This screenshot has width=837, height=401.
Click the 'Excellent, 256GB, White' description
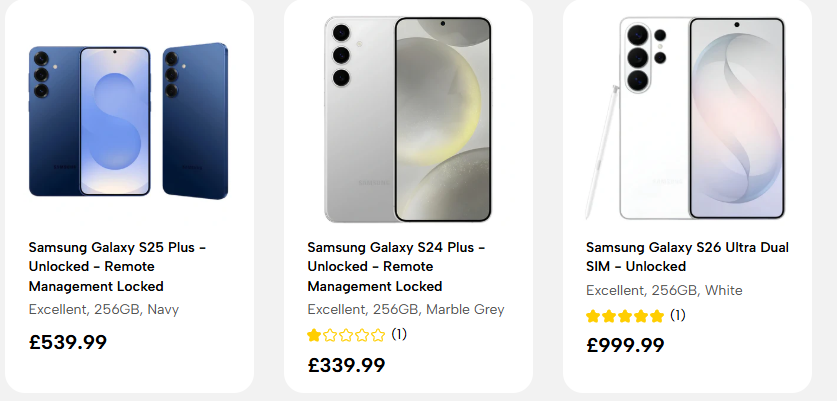coord(664,290)
